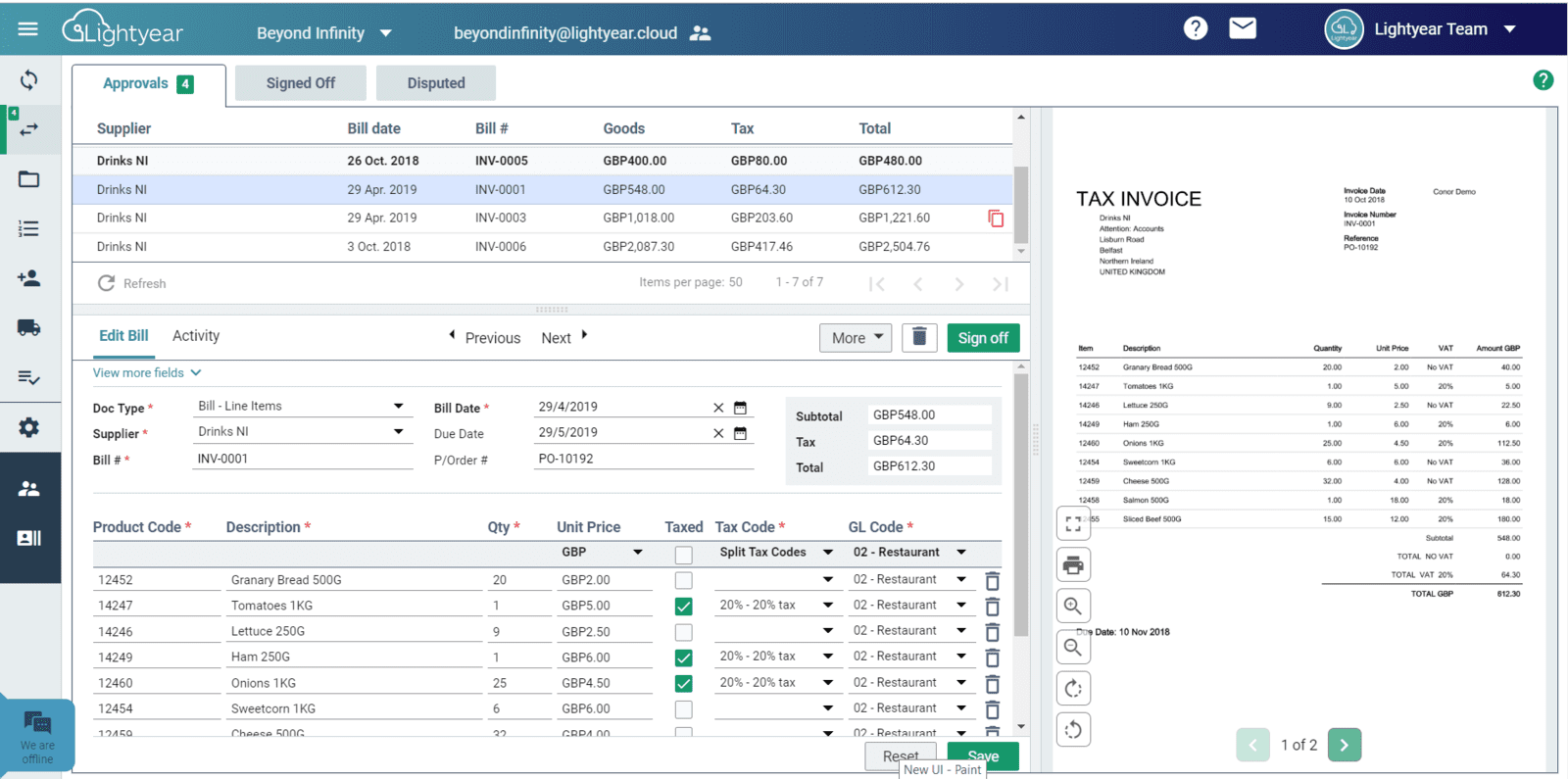Select the INV-0006 bill row
The image size is (1568, 779).
[542, 247]
